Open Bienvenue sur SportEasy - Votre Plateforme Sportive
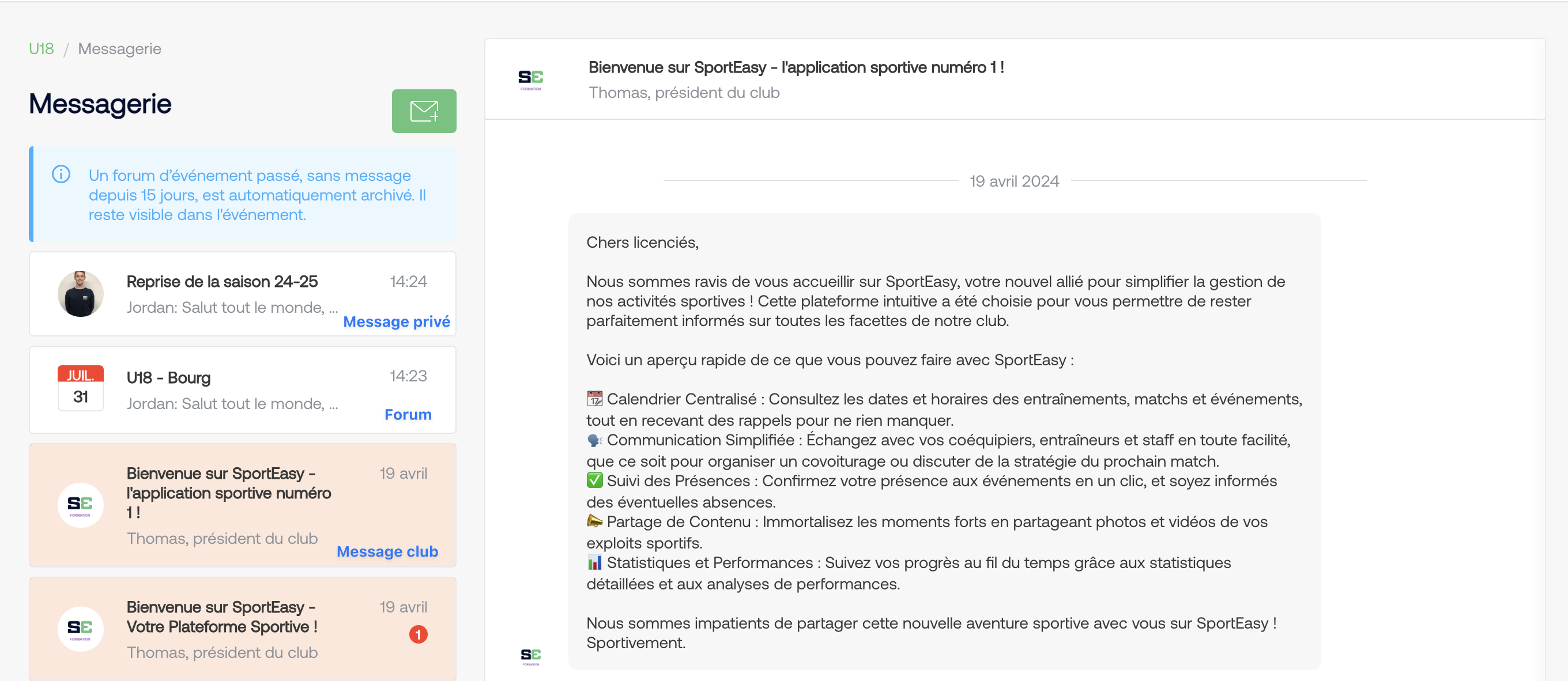 tap(242, 629)
